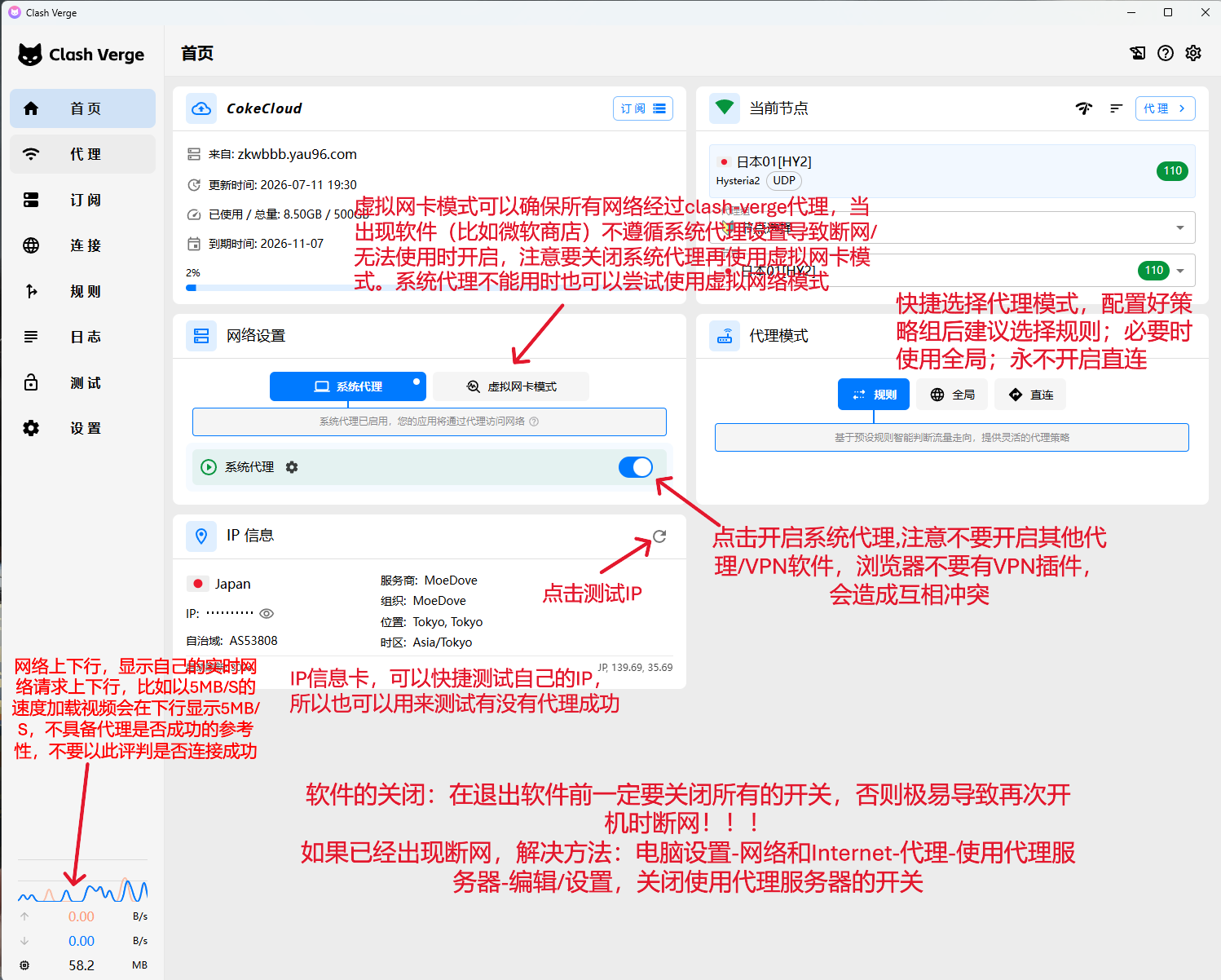Click the JP, 139.69, 35.69 coordinates text
Image resolution: width=1221 pixels, height=980 pixels.
(x=636, y=668)
